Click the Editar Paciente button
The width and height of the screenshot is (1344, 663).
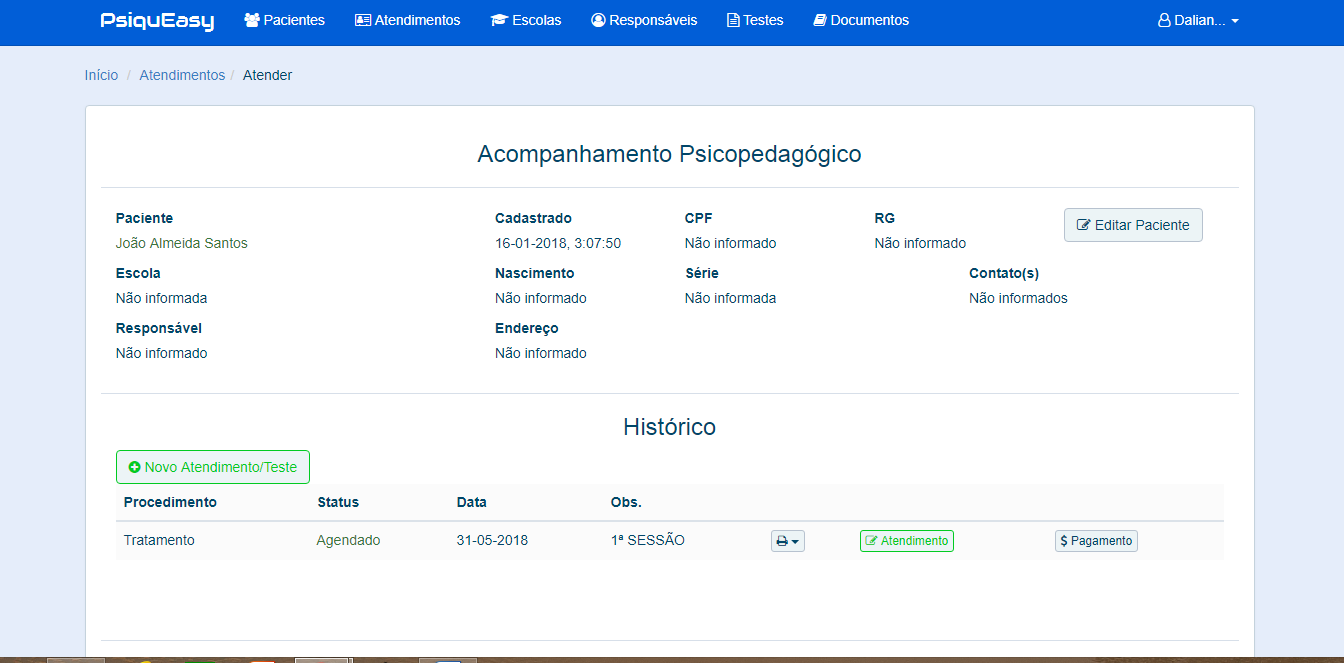[x=1133, y=225]
